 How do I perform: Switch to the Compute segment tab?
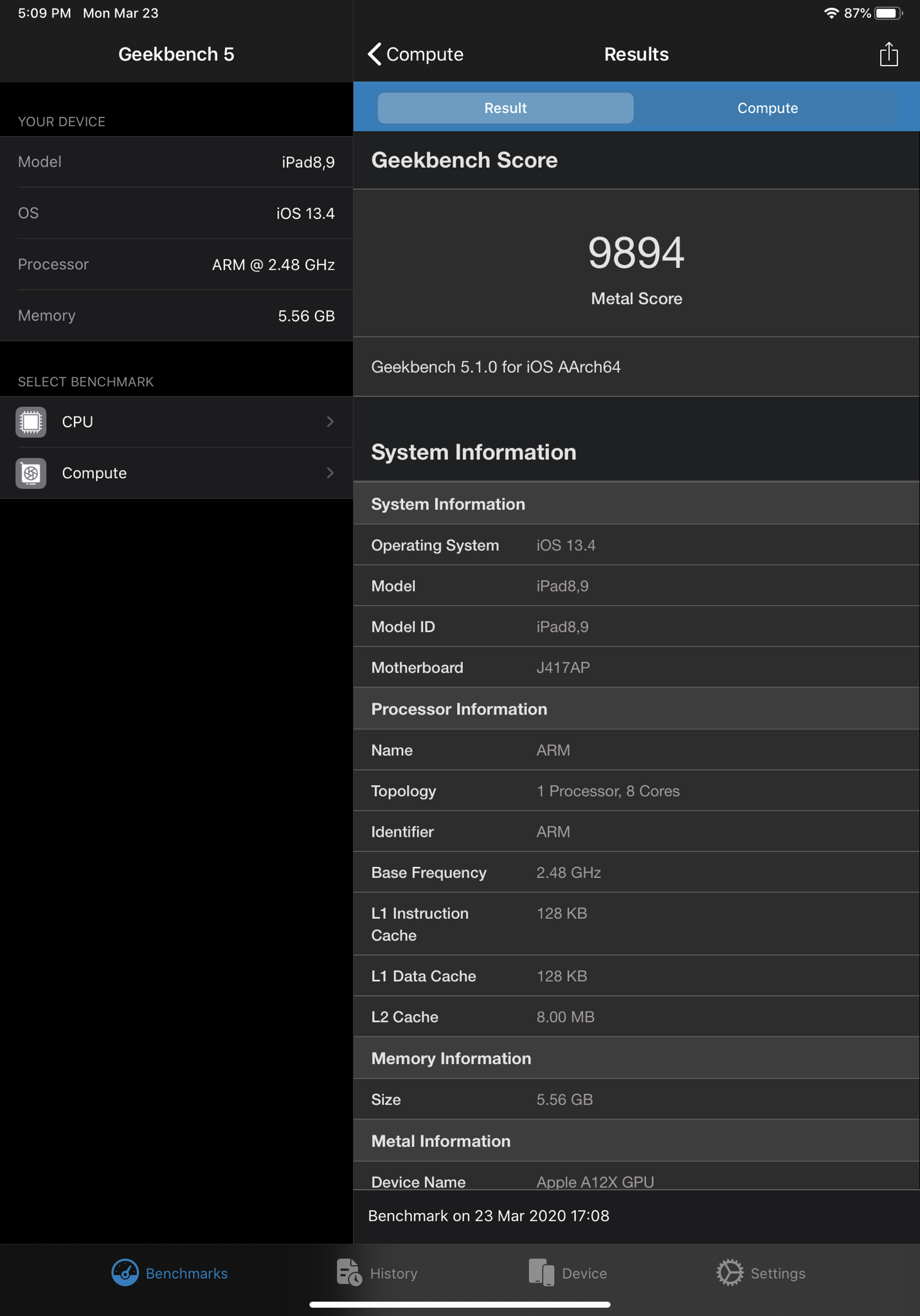point(768,108)
